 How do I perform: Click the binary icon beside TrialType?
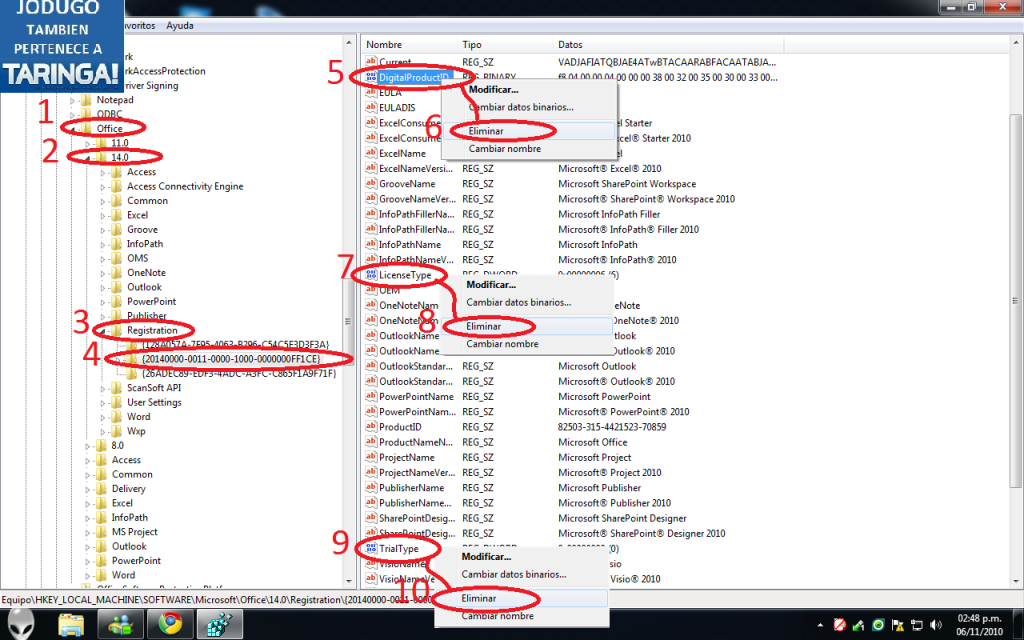click(x=371, y=549)
